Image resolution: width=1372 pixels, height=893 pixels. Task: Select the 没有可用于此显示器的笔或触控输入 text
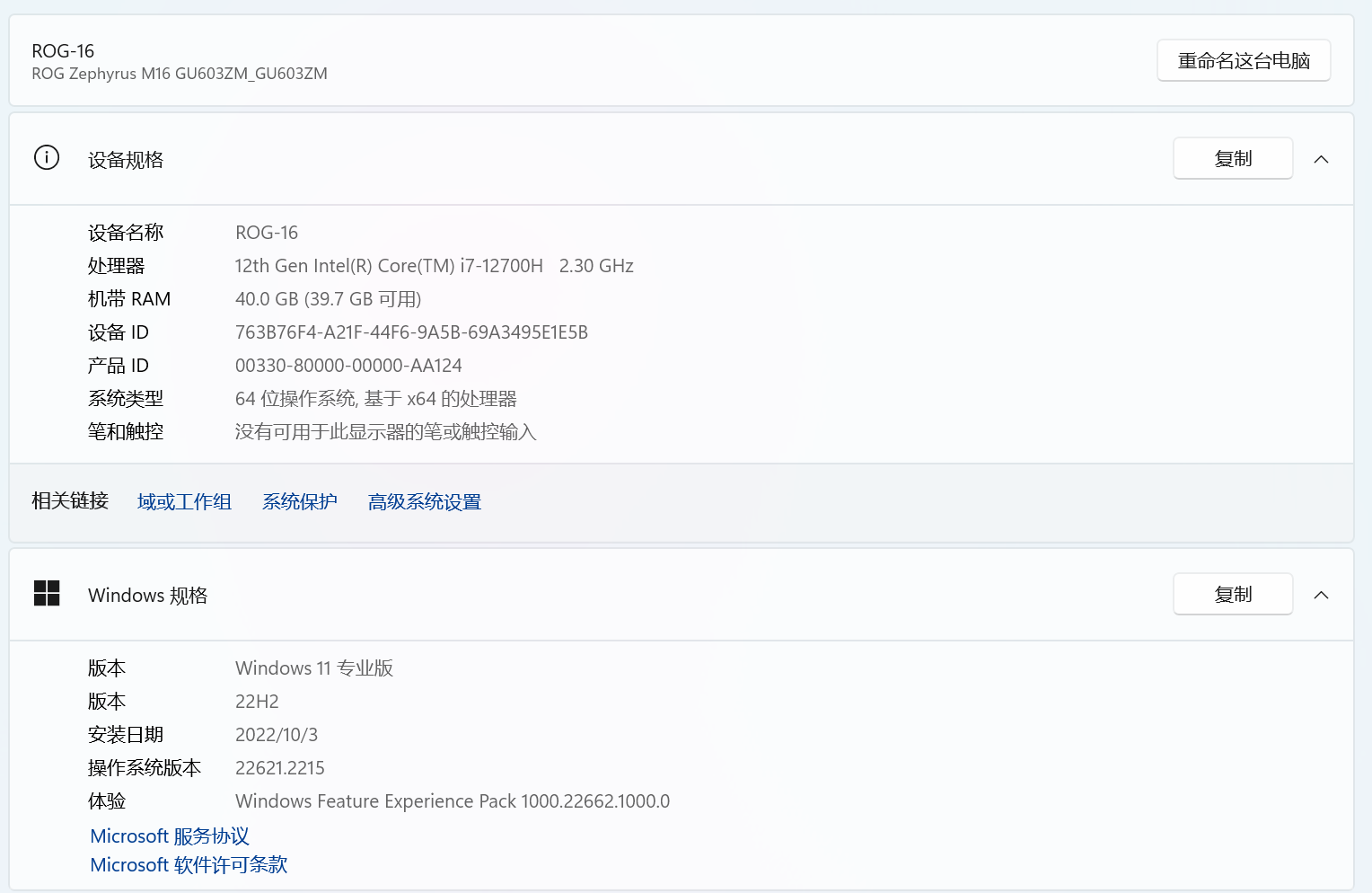click(x=385, y=432)
